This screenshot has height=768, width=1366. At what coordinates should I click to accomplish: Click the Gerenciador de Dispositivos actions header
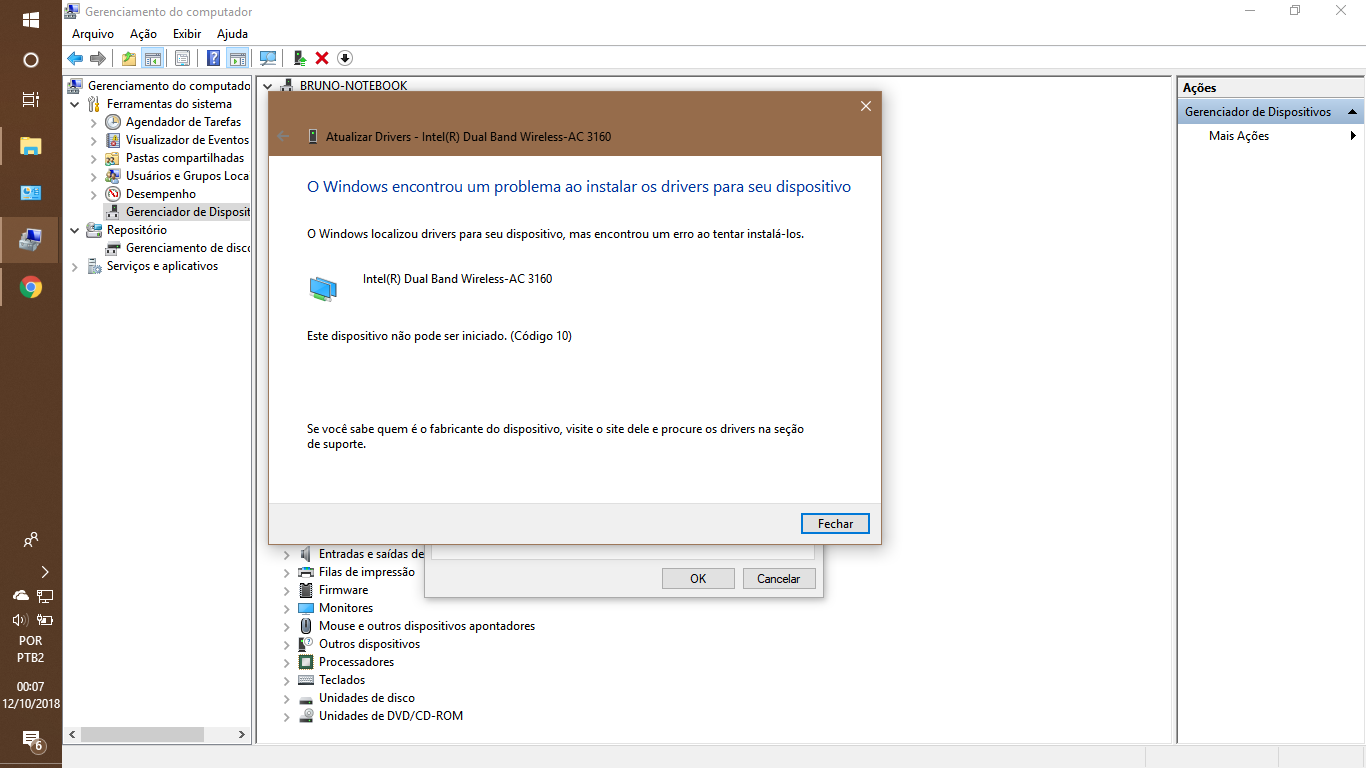coord(1270,112)
